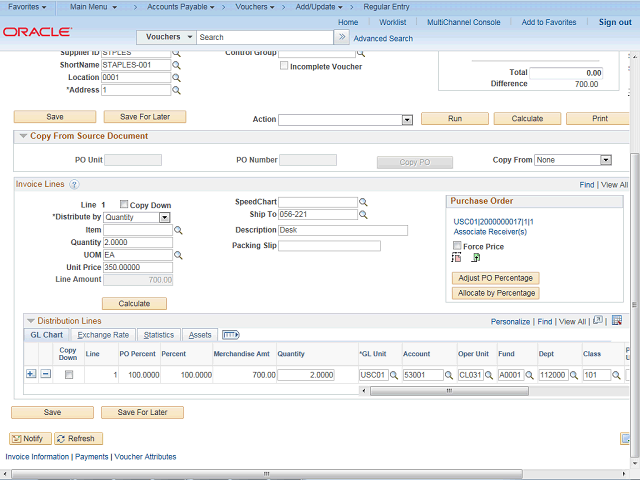The width and height of the screenshot is (640, 480).
Task: Collapse the Copy From Source Document section
Action: pos(23,137)
